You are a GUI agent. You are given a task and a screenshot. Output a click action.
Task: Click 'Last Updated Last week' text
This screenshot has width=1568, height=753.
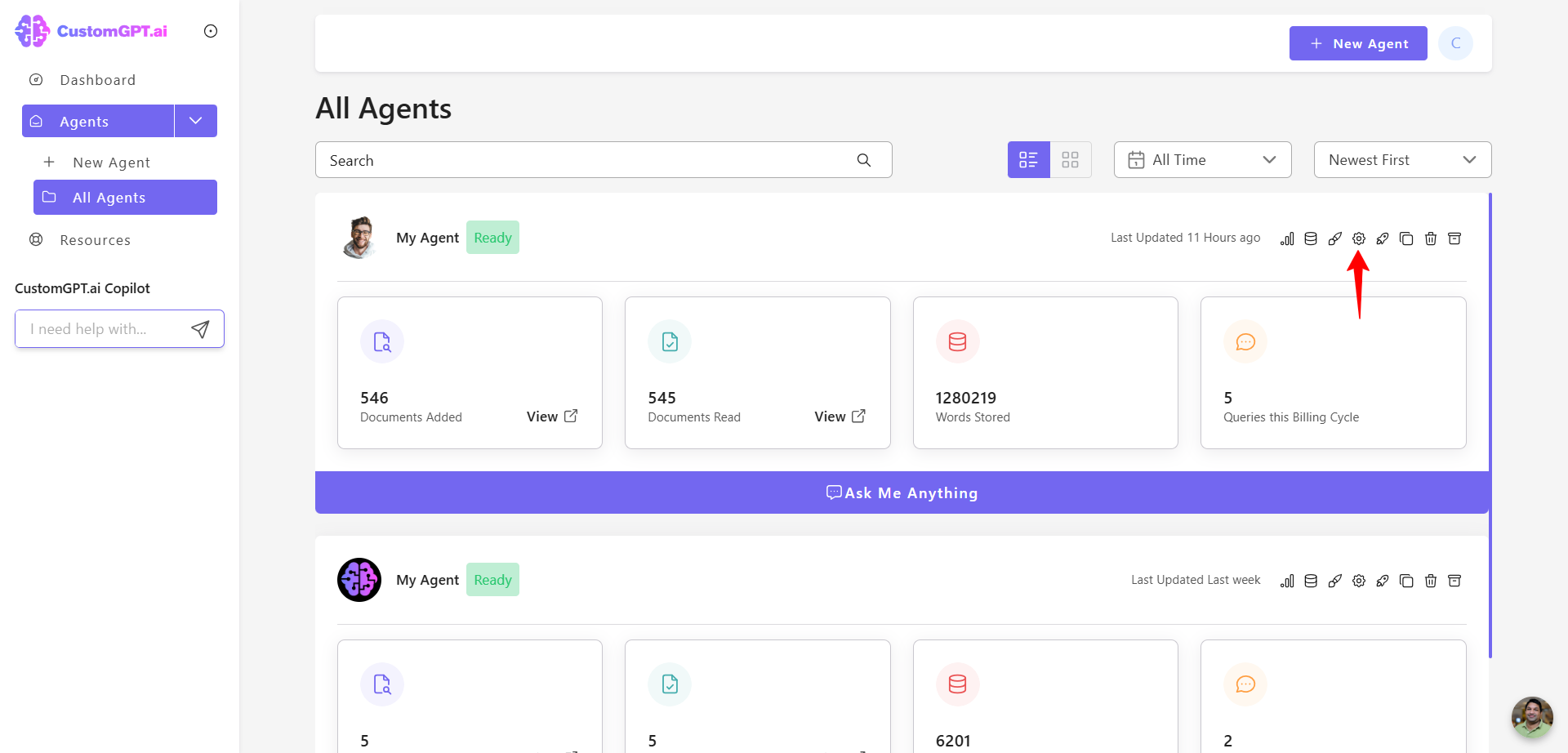pos(1196,580)
